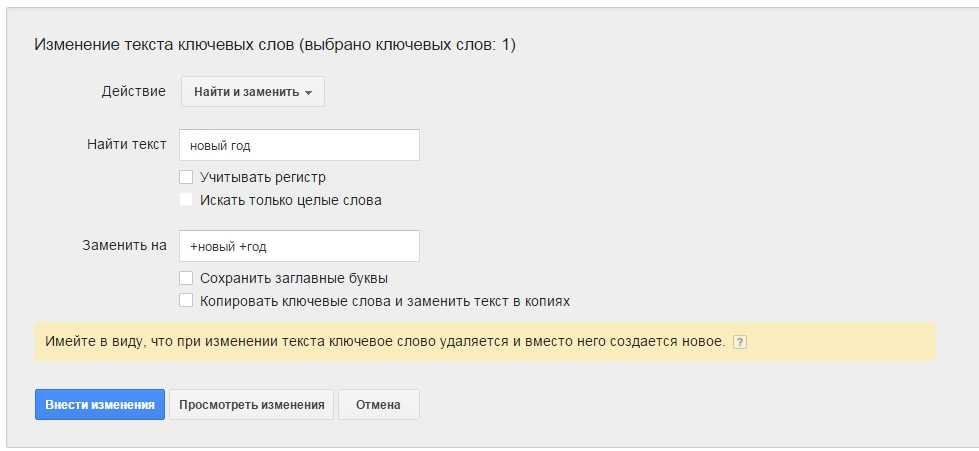Screen dimensions: 979x451
Task: Click the "Заменить на" label
Action: pyautogui.click(x=124, y=245)
